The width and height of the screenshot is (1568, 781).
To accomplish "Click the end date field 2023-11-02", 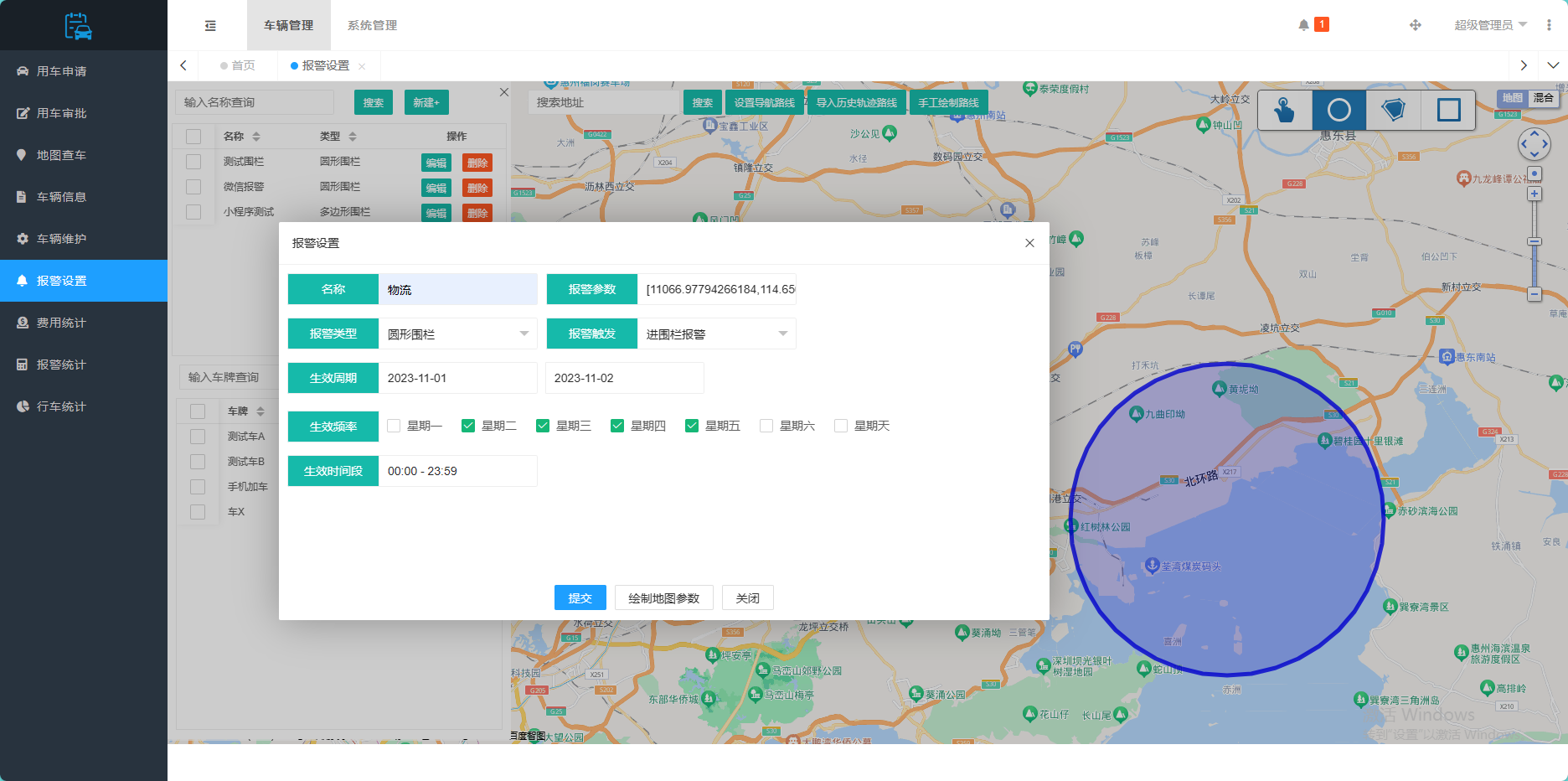I will pyautogui.click(x=625, y=378).
